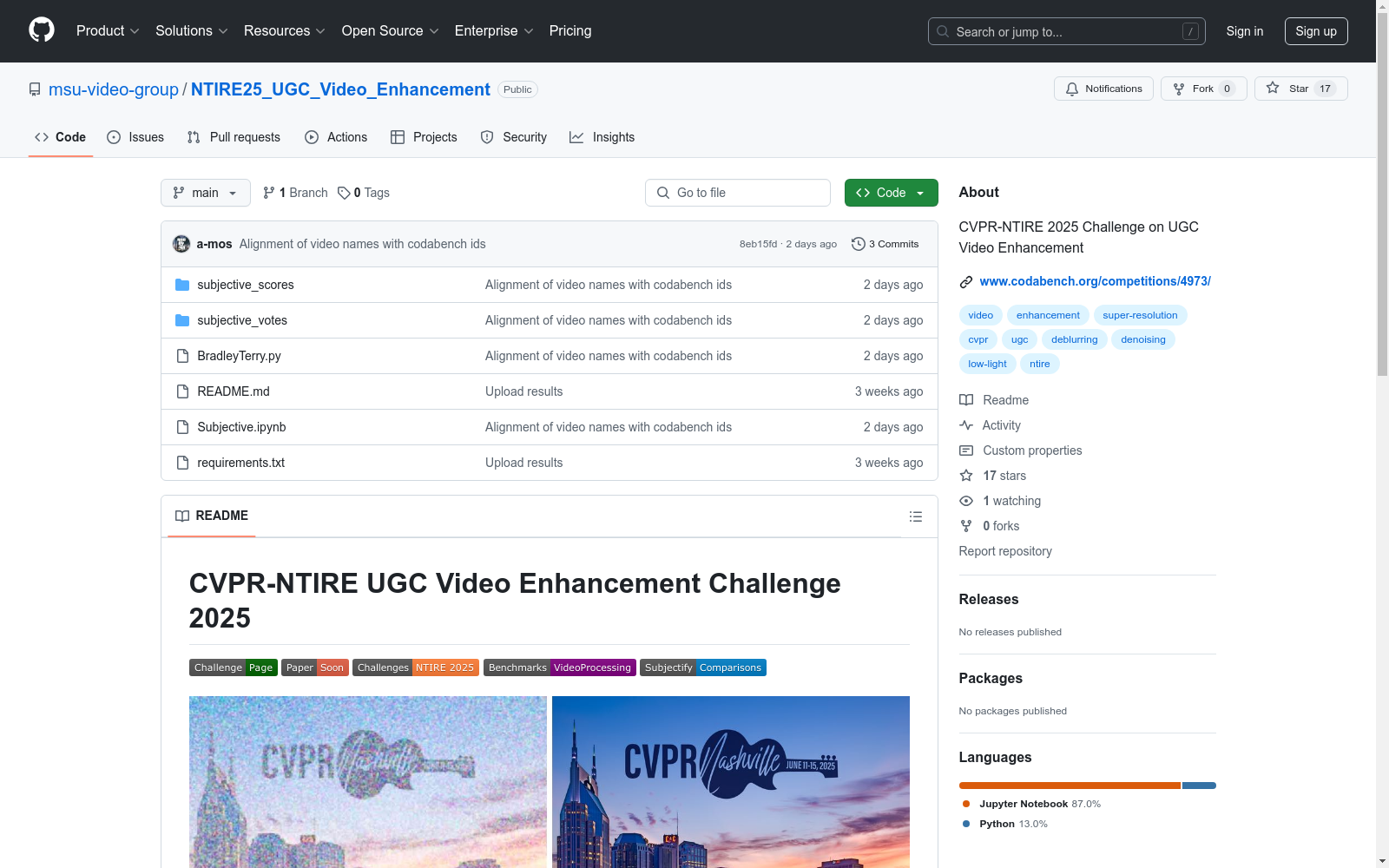Viewport: 1389px width, 868px height.
Task: Expand the Product menu
Action: click(x=108, y=30)
